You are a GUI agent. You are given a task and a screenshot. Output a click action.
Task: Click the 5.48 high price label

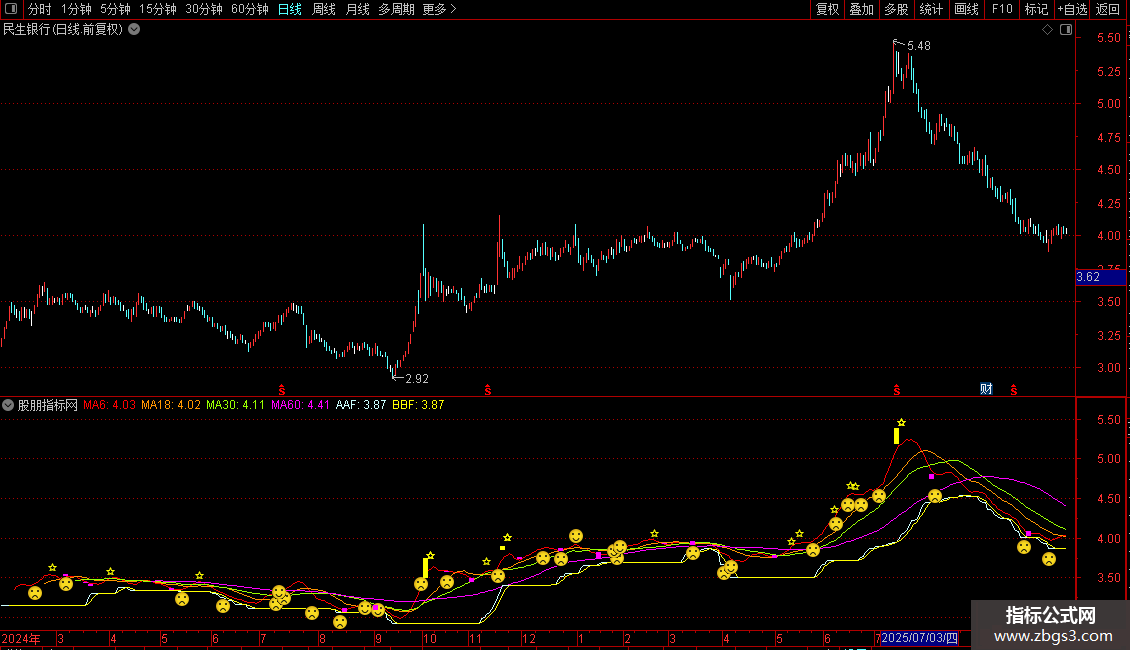point(919,46)
